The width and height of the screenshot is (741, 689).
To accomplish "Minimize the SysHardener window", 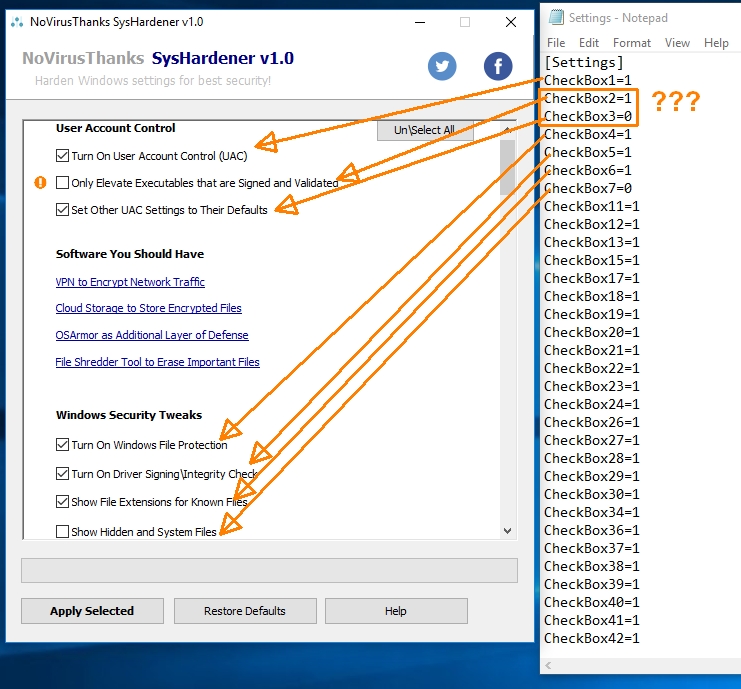I will point(420,22).
